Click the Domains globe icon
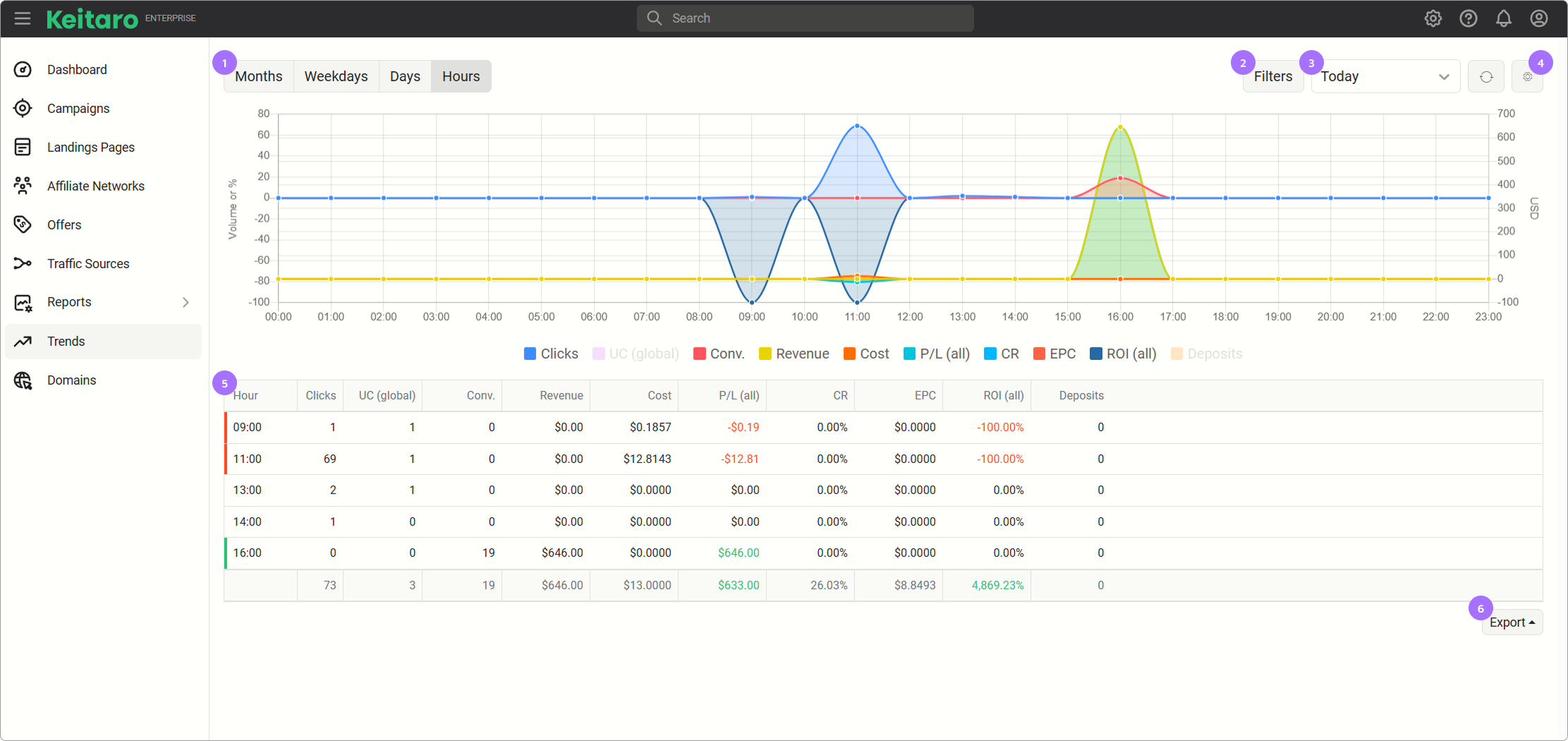This screenshot has width=1568, height=741. click(x=23, y=380)
